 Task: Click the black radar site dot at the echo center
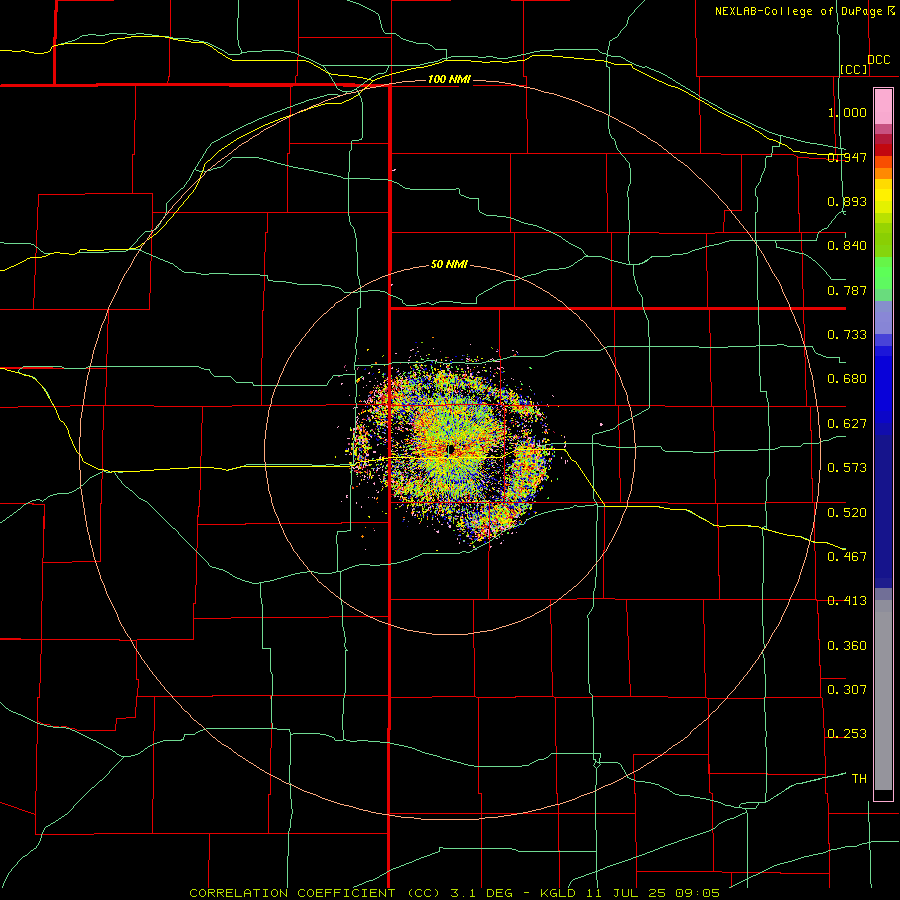click(x=451, y=449)
